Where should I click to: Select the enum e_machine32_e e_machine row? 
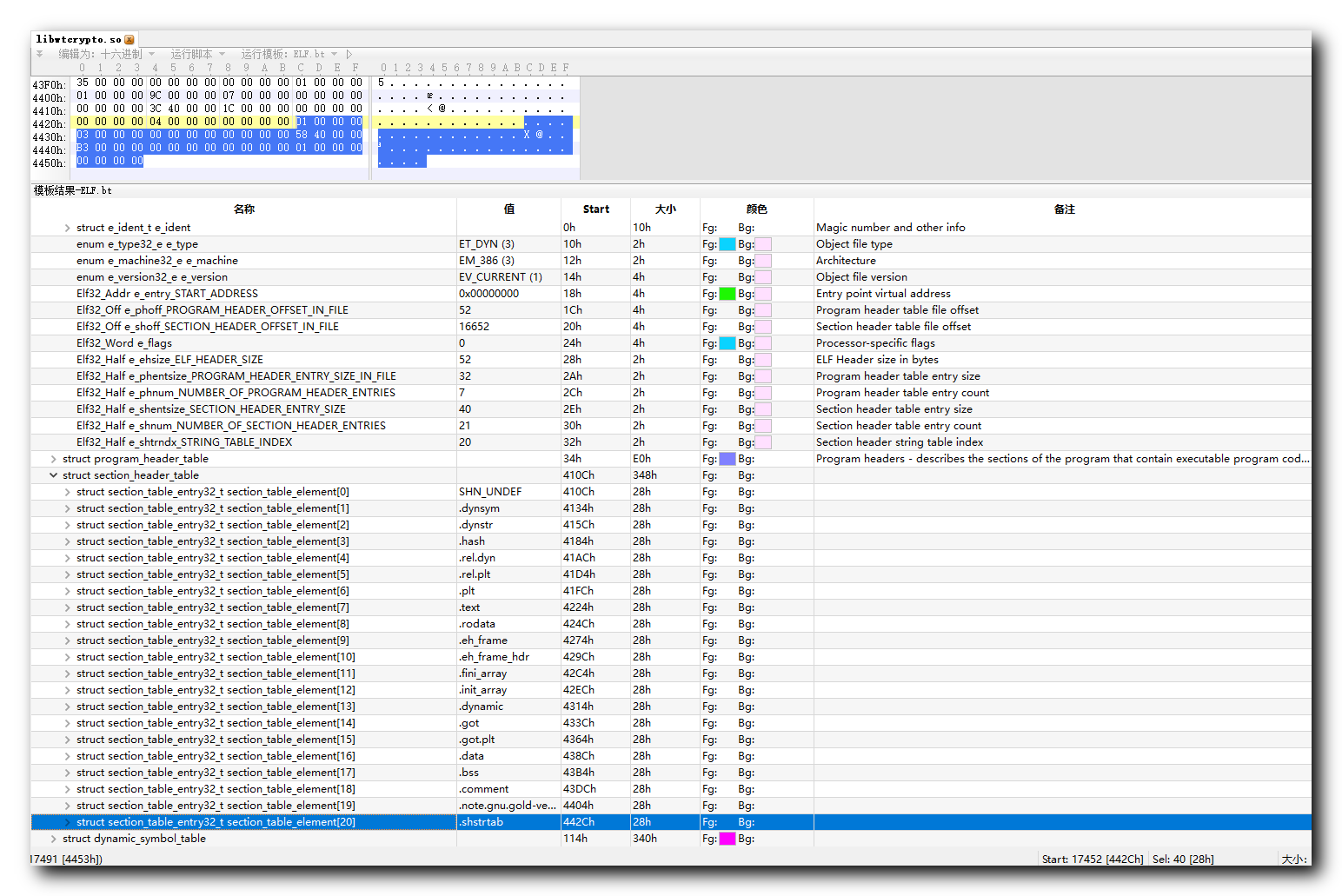[671, 261]
